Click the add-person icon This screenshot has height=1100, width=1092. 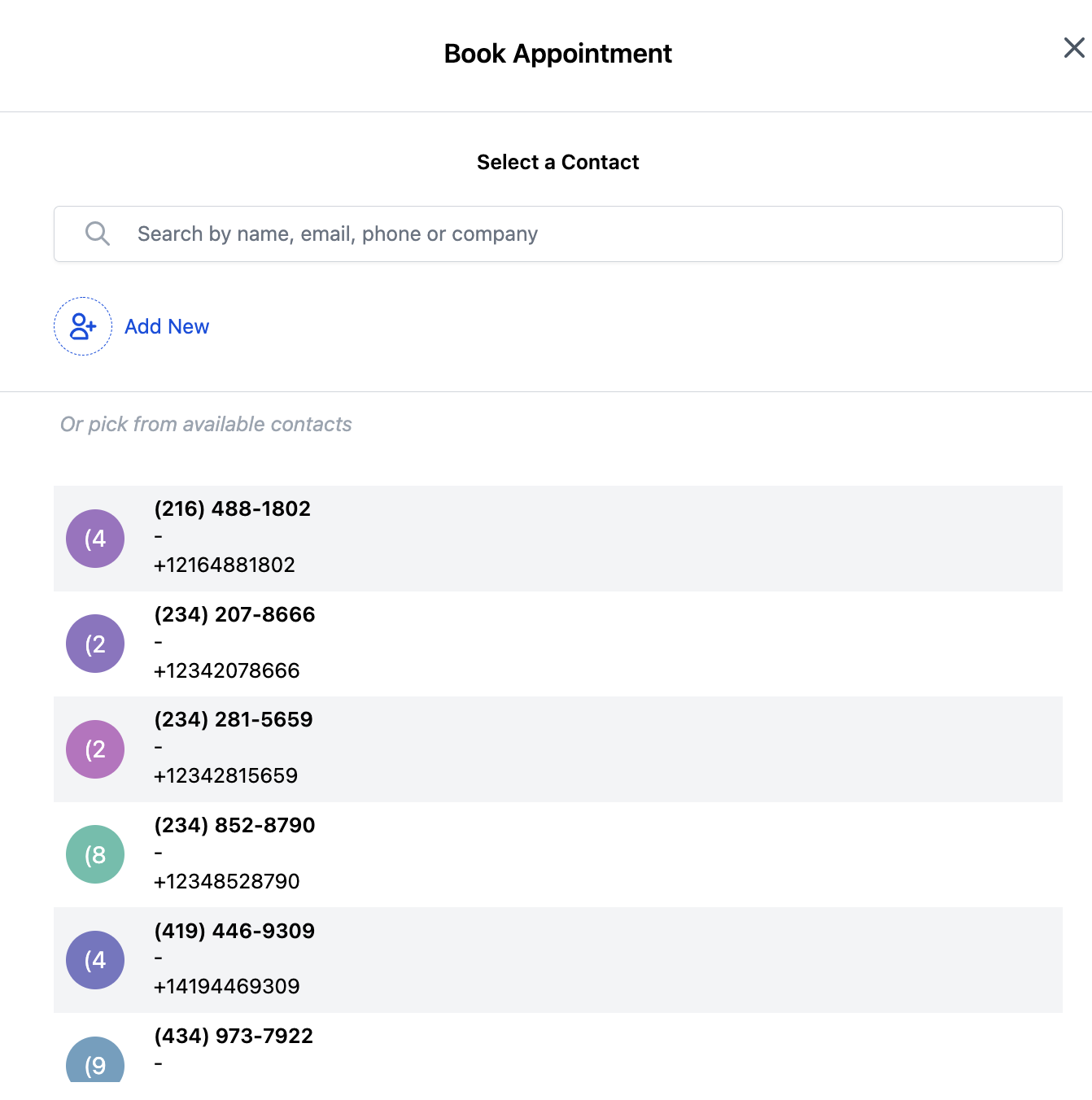click(x=83, y=326)
